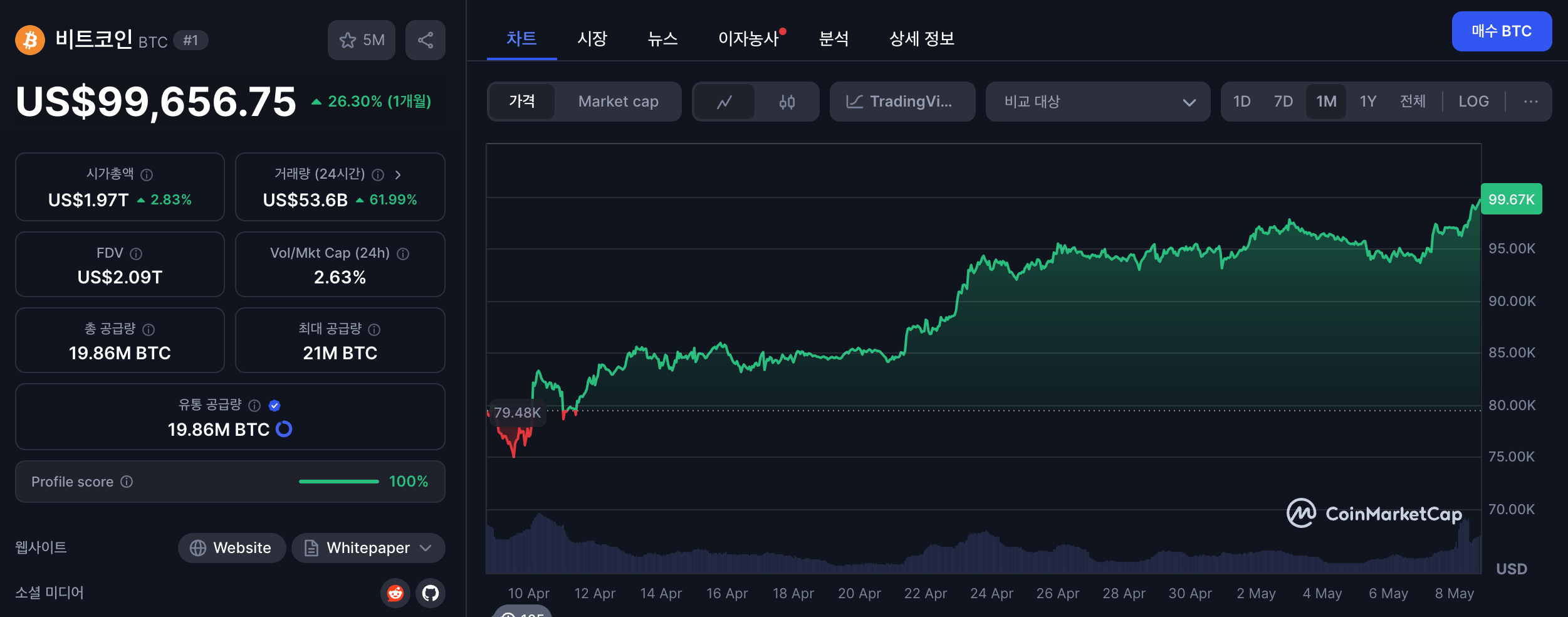Share the Bitcoin page via share icon

pos(426,40)
